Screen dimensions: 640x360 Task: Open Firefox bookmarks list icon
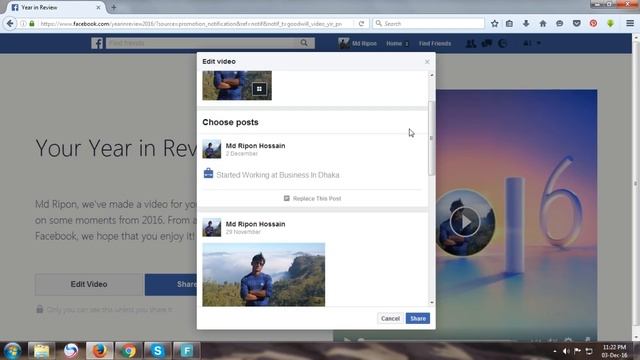point(509,24)
